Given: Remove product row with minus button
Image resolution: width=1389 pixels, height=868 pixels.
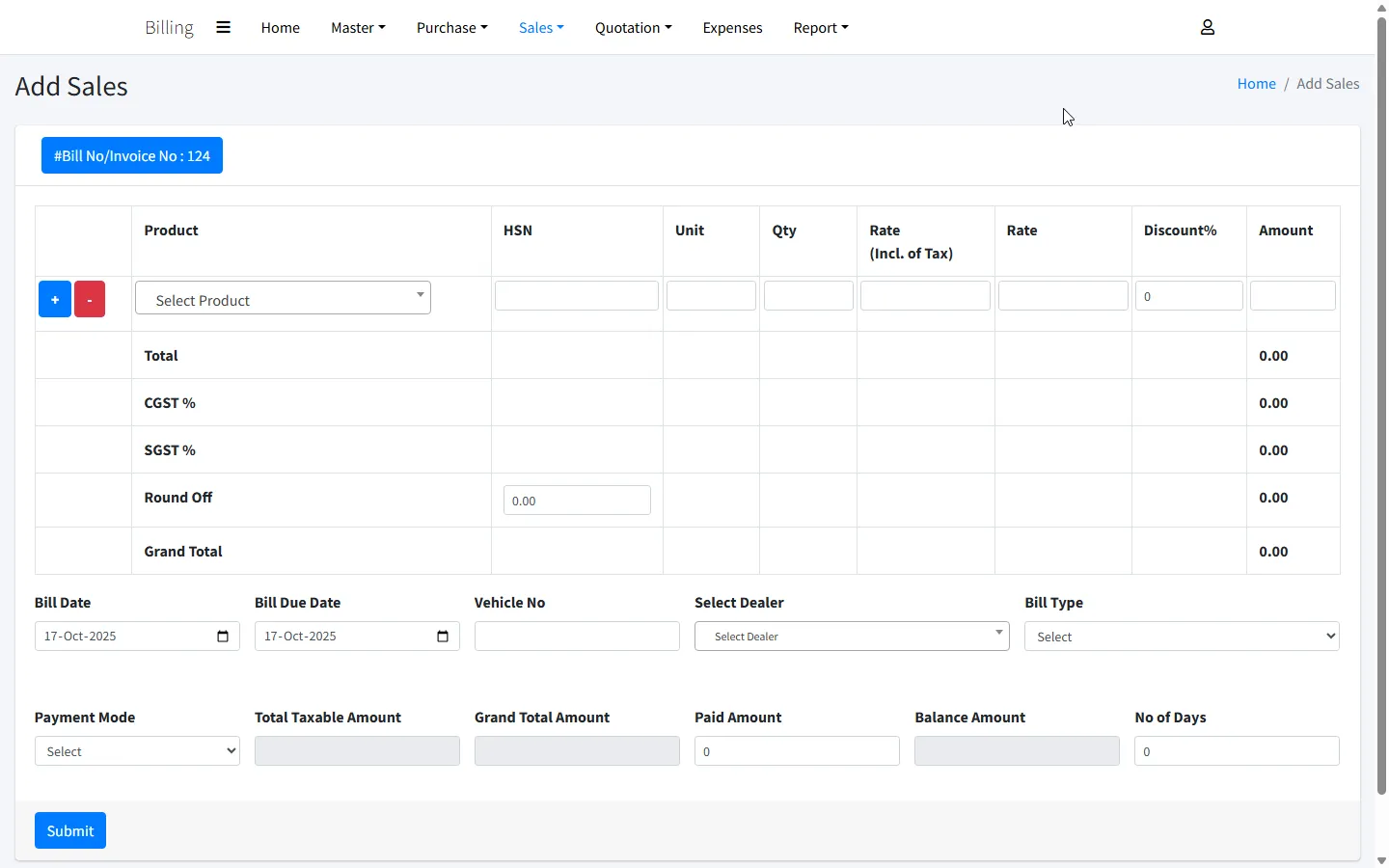Looking at the screenshot, I should (90, 299).
